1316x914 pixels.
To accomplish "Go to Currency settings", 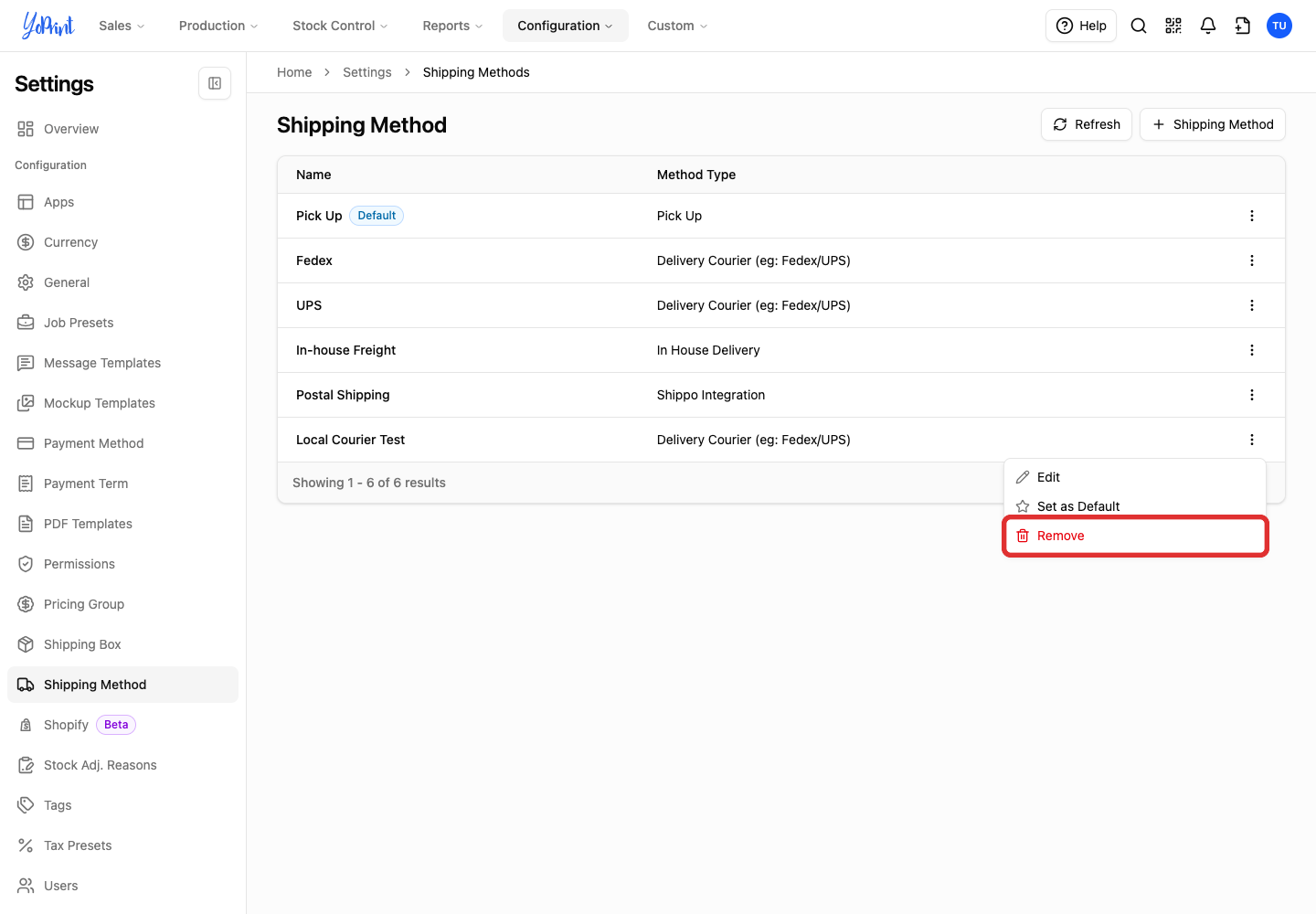I will (x=122, y=242).
